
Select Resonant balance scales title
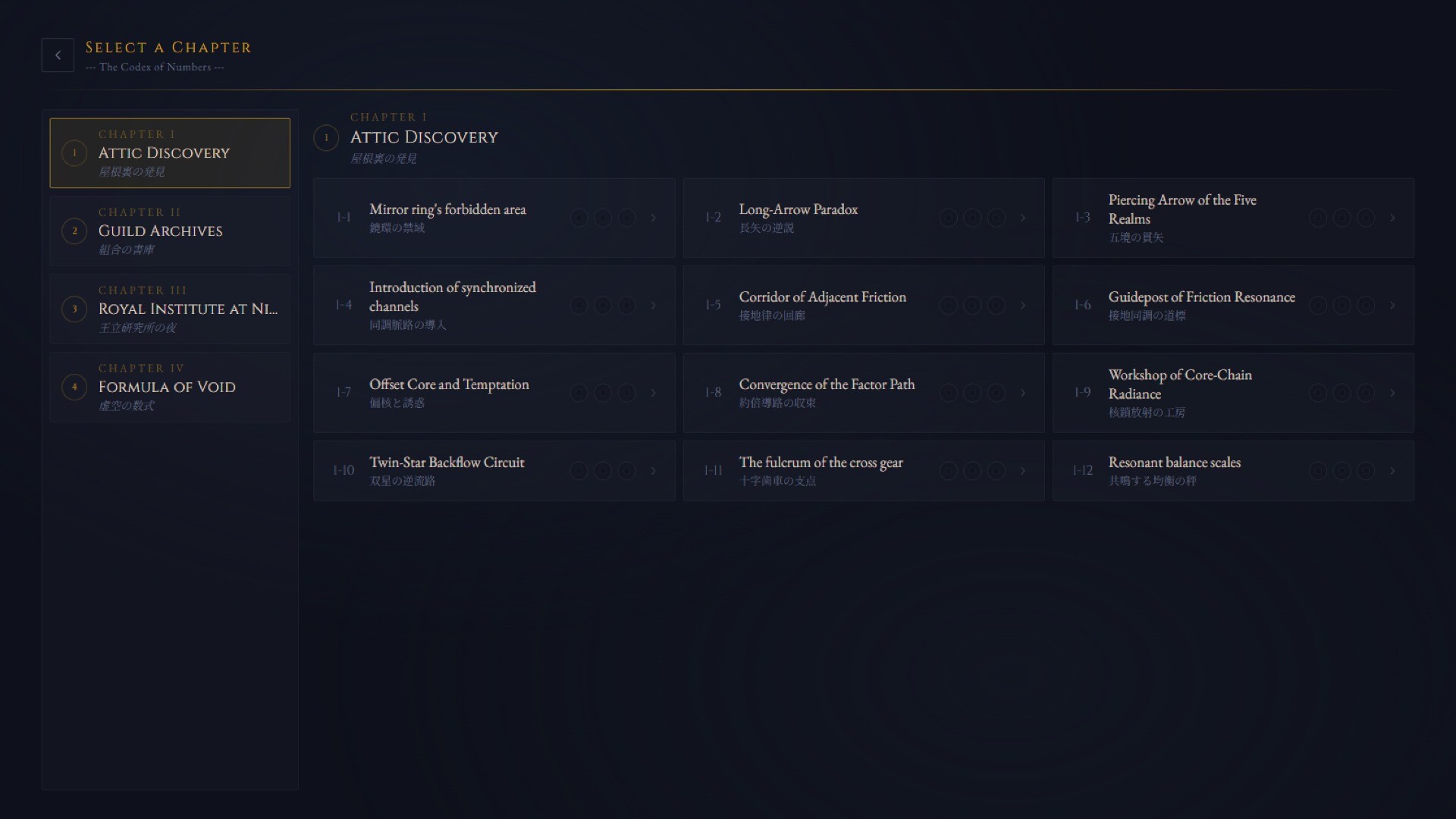pos(1175,463)
